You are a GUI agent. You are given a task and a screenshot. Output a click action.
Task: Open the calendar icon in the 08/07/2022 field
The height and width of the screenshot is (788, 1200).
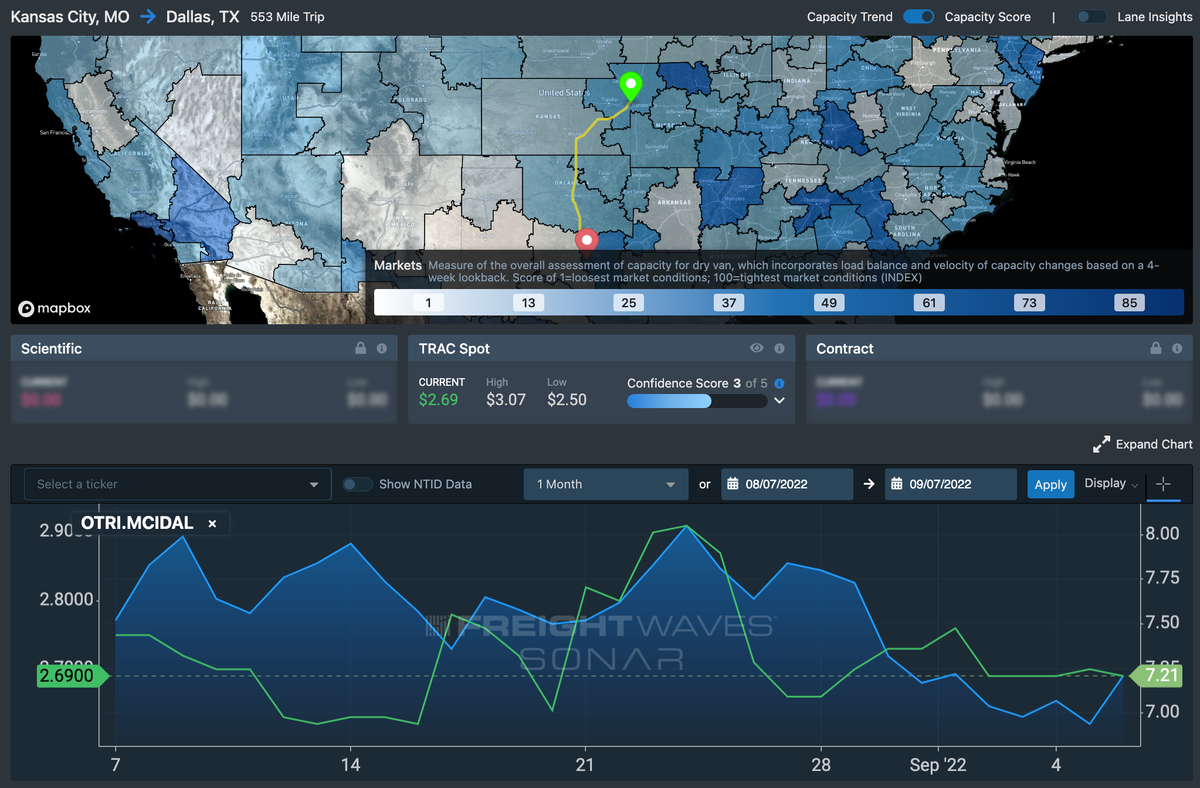733,484
